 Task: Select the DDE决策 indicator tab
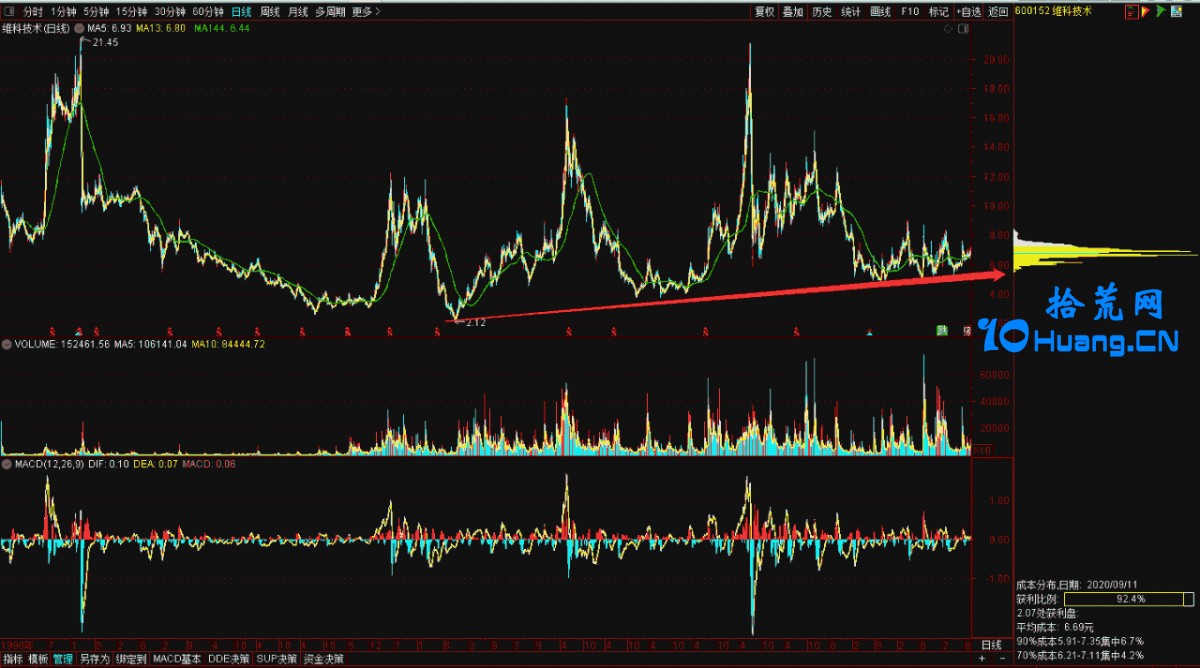pyautogui.click(x=229, y=660)
